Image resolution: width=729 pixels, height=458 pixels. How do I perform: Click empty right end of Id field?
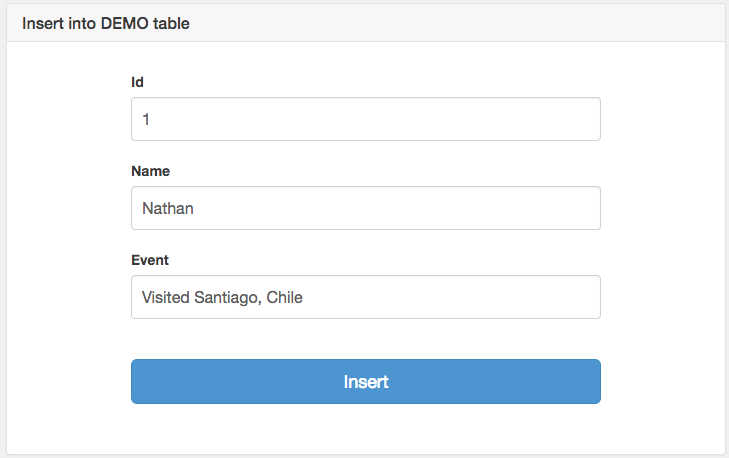pyautogui.click(x=560, y=119)
